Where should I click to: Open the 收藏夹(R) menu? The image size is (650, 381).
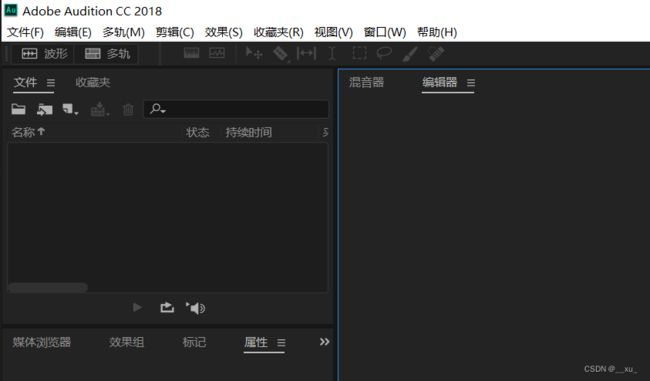pos(279,32)
